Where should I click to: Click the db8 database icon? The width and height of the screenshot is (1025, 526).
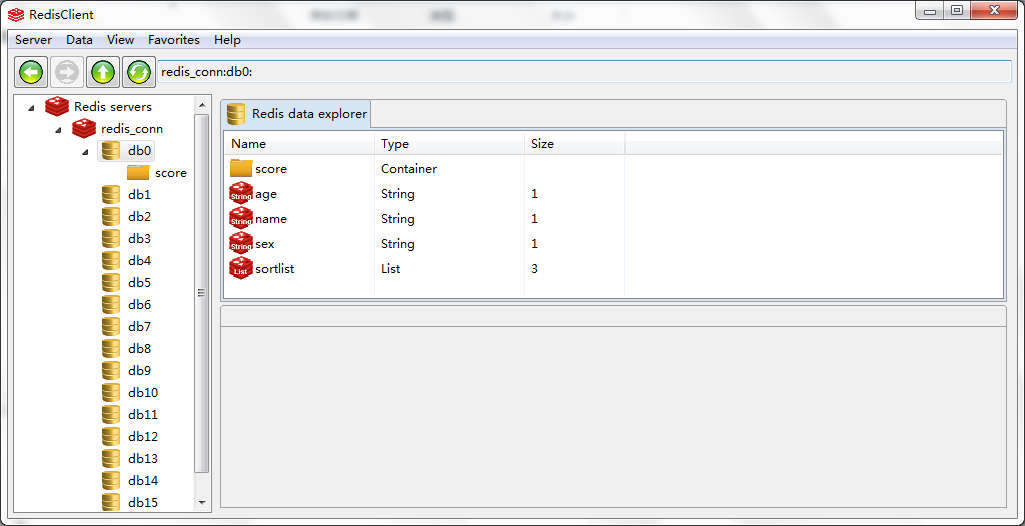pyautogui.click(x=111, y=348)
